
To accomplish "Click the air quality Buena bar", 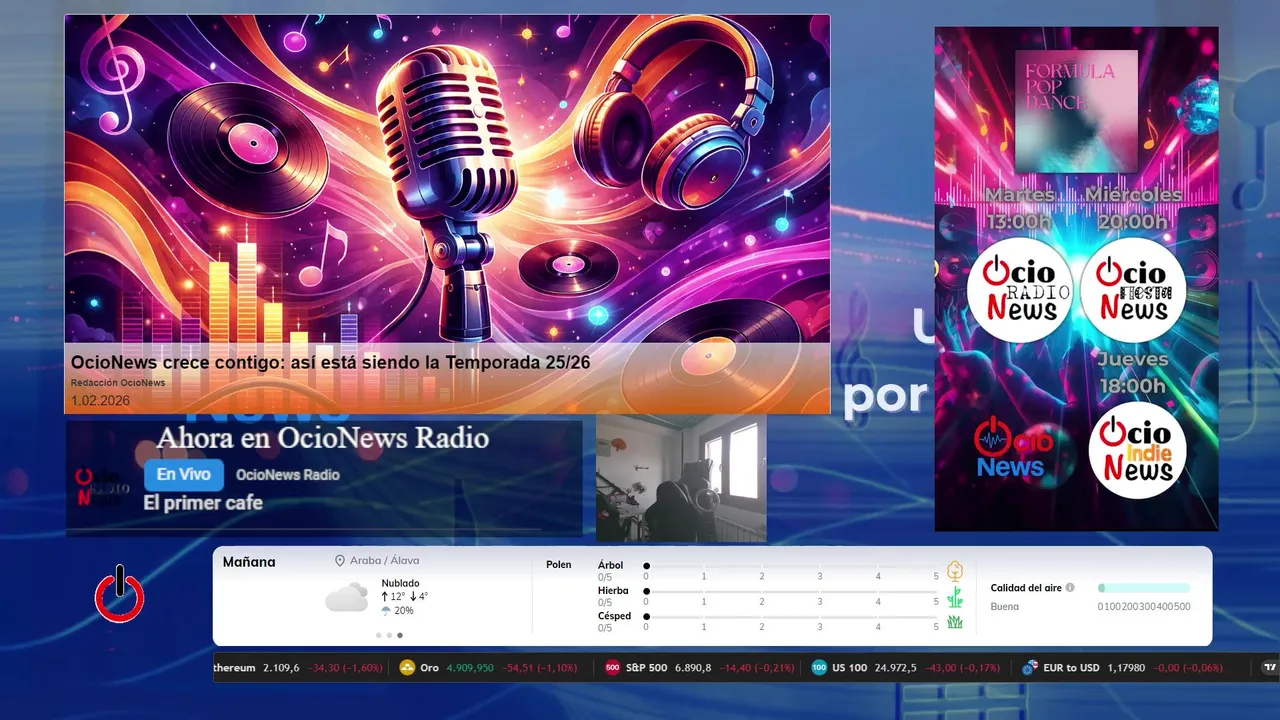I will (1144, 588).
